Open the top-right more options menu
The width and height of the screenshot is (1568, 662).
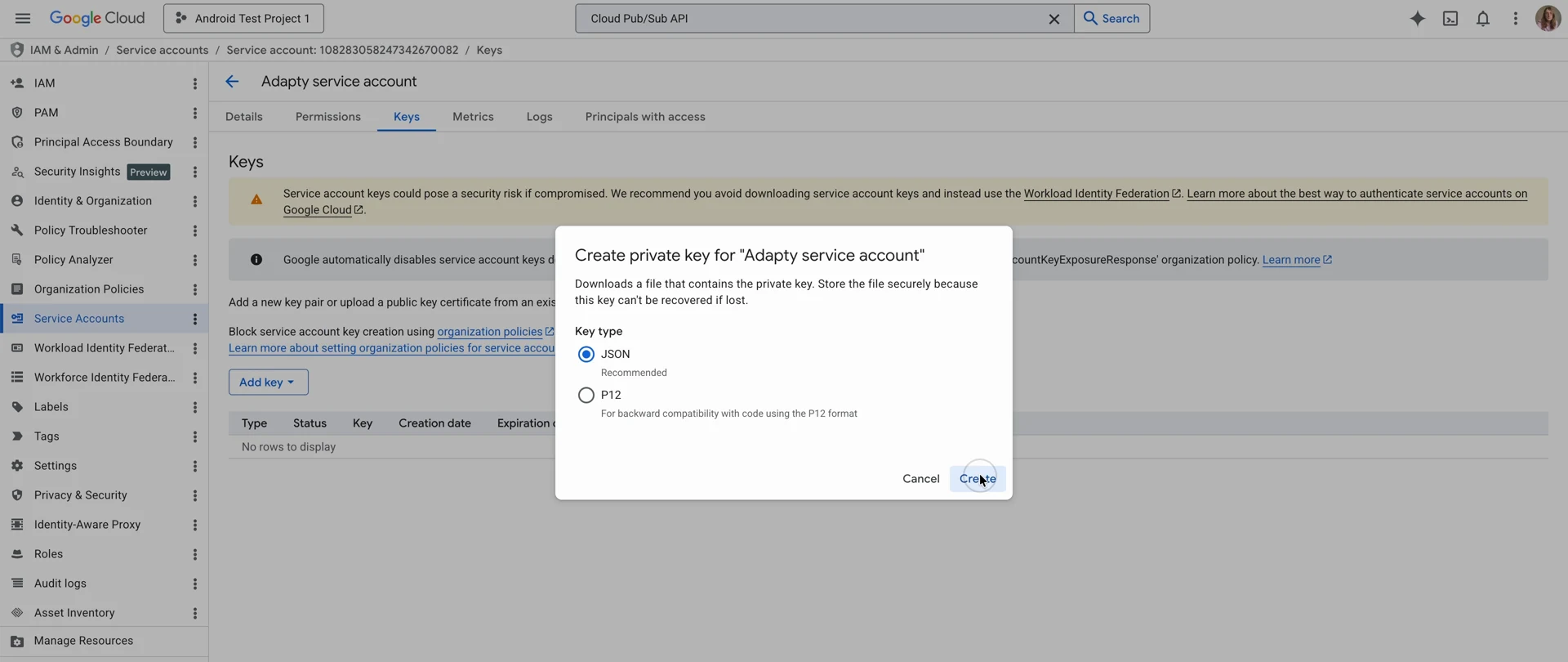[x=1516, y=19]
